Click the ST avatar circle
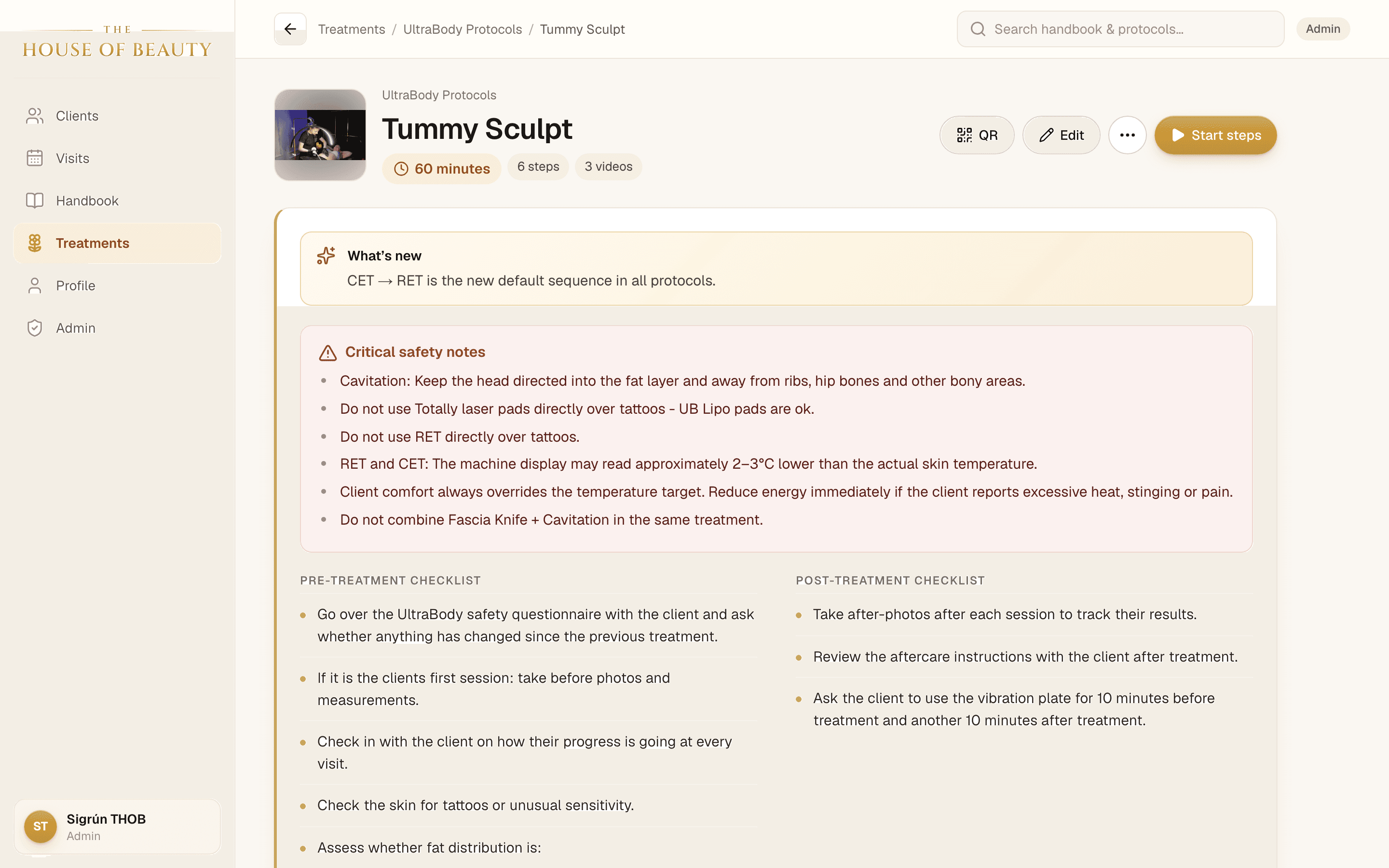 point(40,827)
